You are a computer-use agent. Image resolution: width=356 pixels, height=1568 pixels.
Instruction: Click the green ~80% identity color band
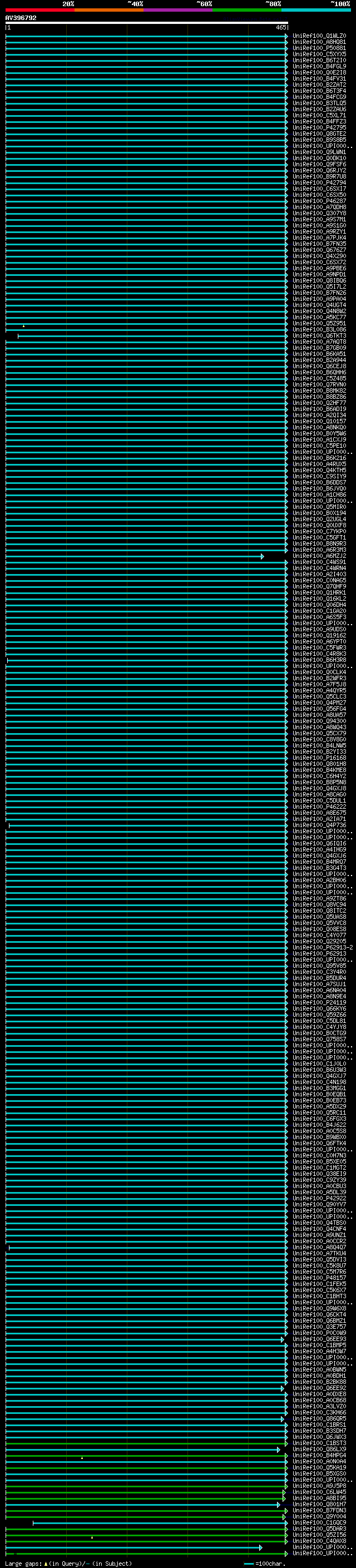coord(247,10)
